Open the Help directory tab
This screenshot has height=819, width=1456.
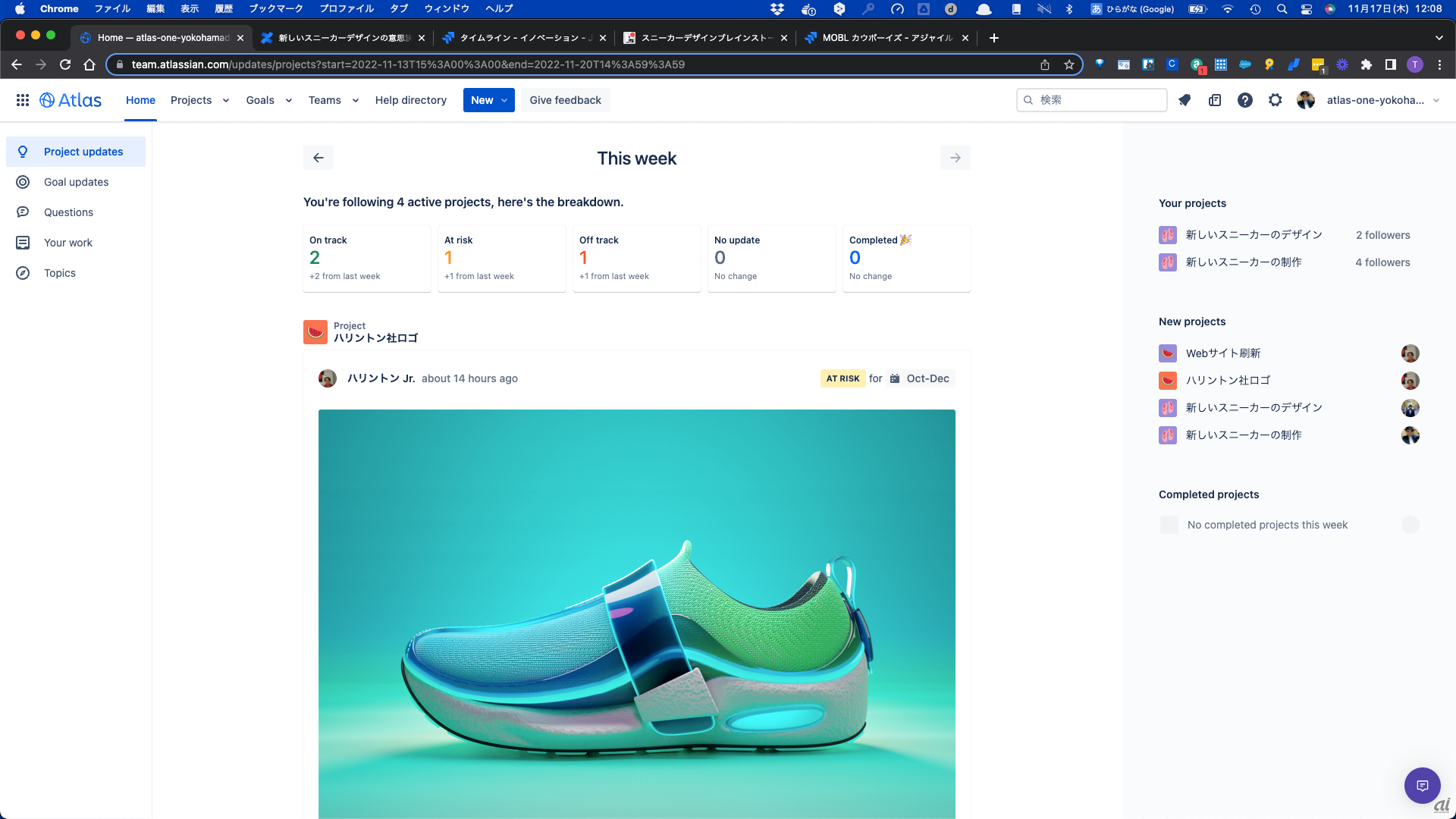410,100
